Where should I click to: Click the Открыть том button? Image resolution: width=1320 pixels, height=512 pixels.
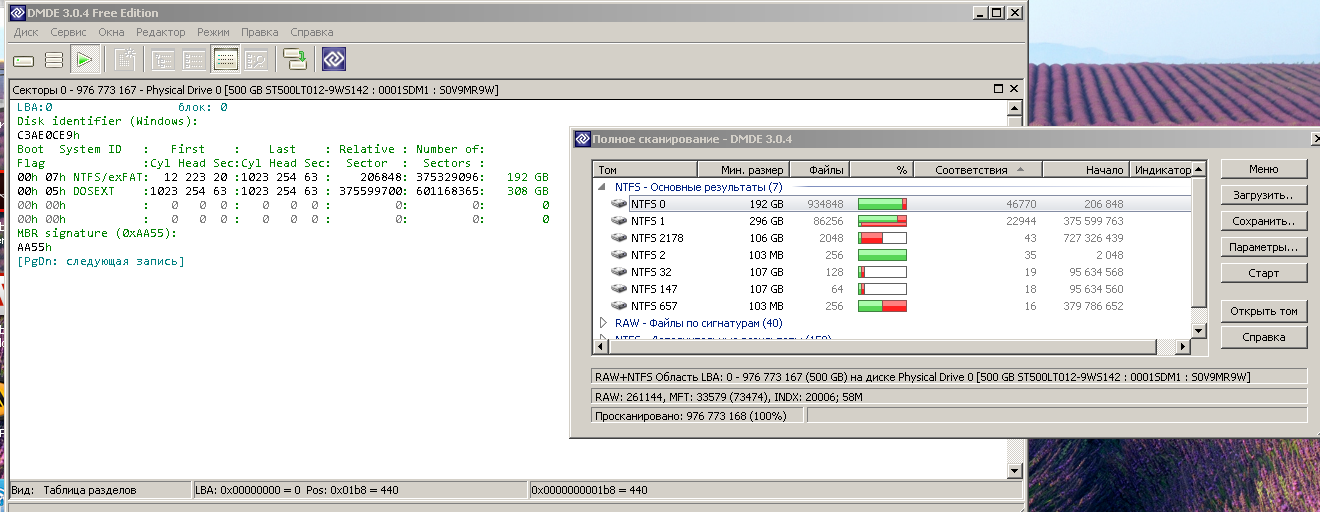(1263, 311)
